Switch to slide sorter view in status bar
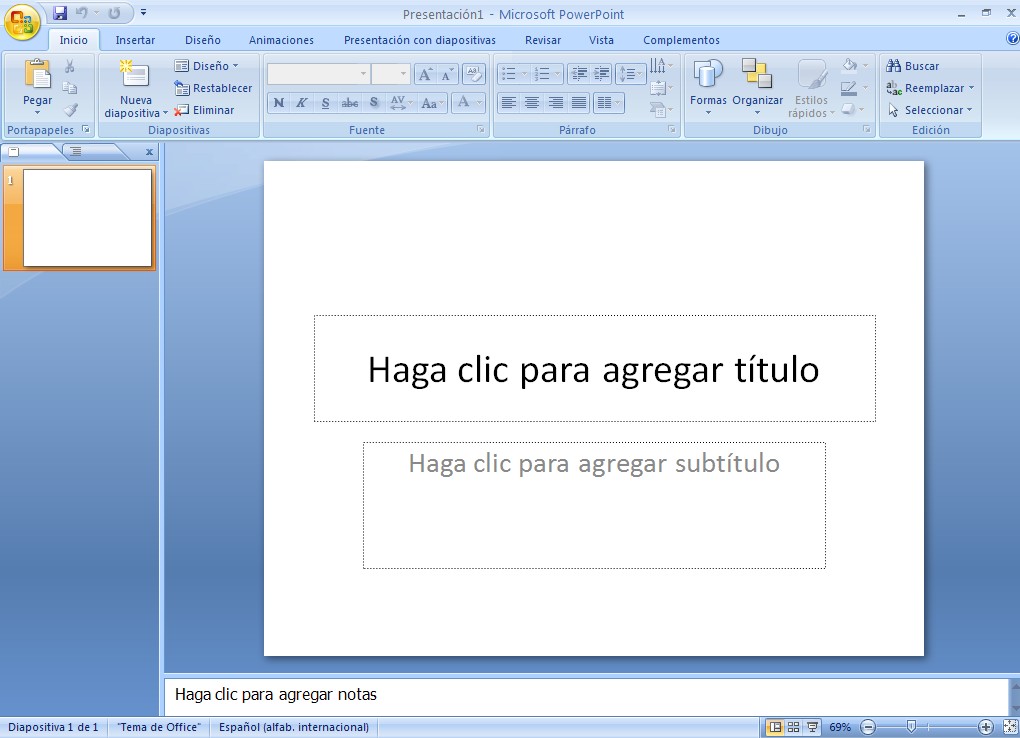 pyautogui.click(x=794, y=727)
